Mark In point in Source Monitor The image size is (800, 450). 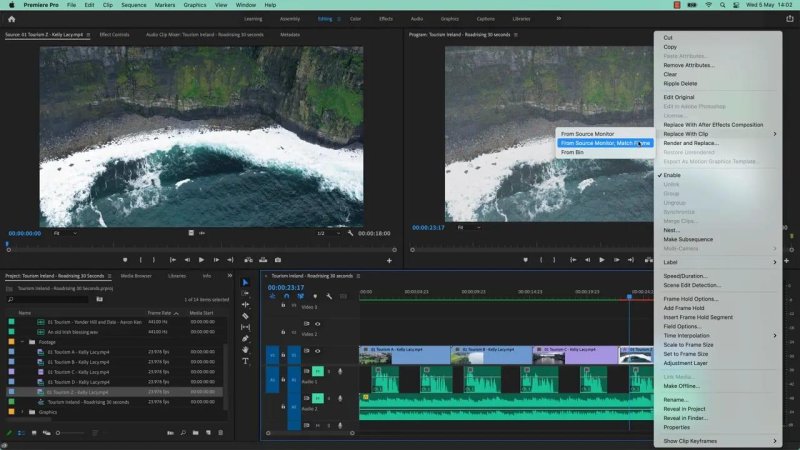point(140,260)
